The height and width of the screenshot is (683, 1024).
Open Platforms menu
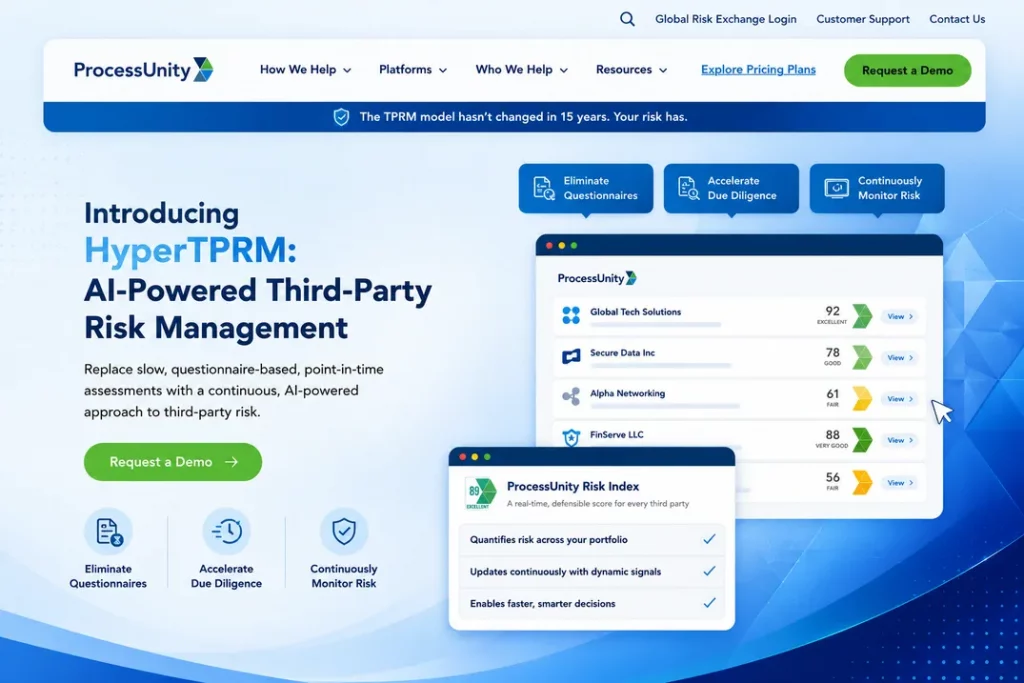click(x=413, y=70)
